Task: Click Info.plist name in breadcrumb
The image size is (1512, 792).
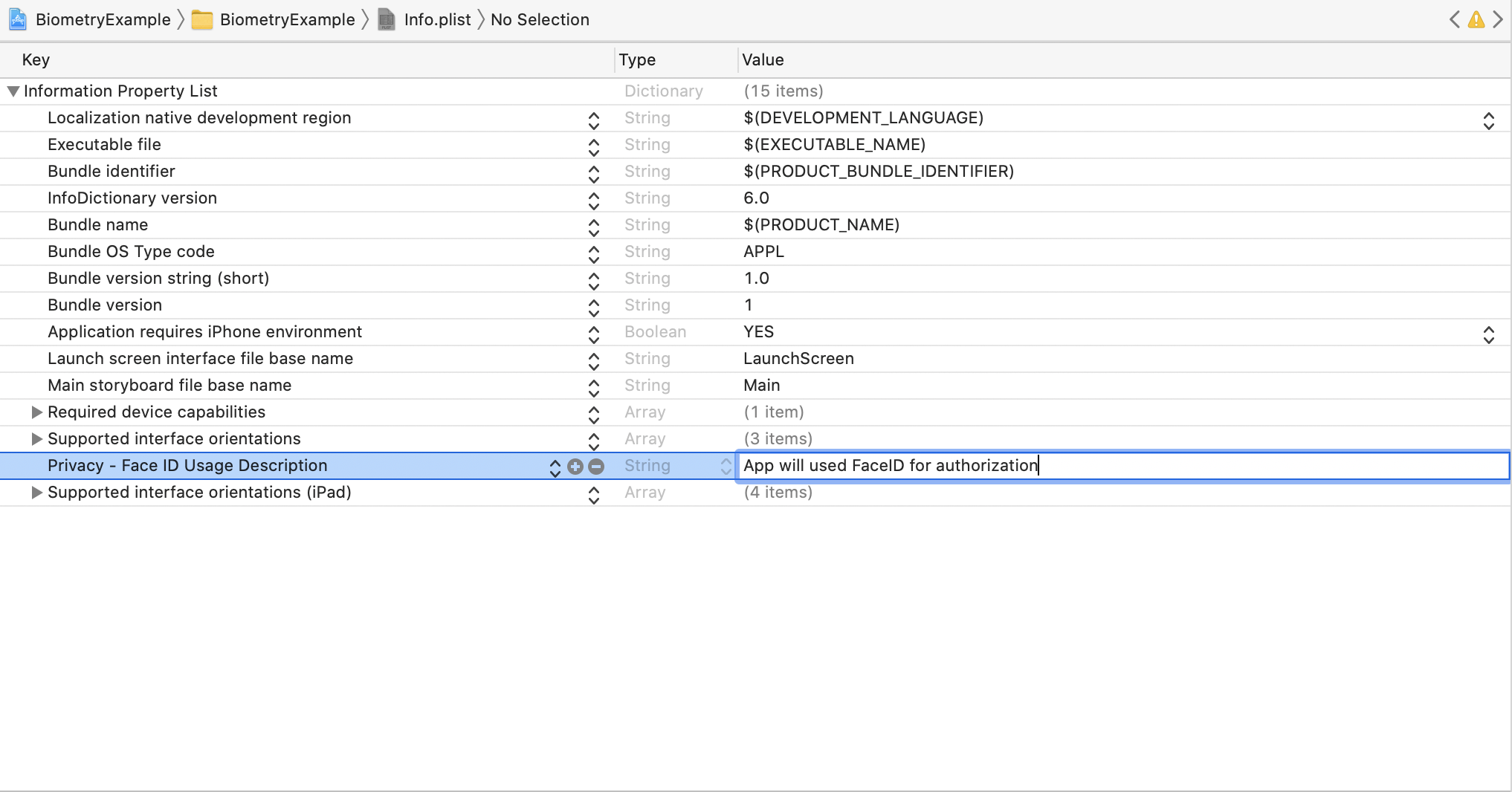Action: (437, 20)
